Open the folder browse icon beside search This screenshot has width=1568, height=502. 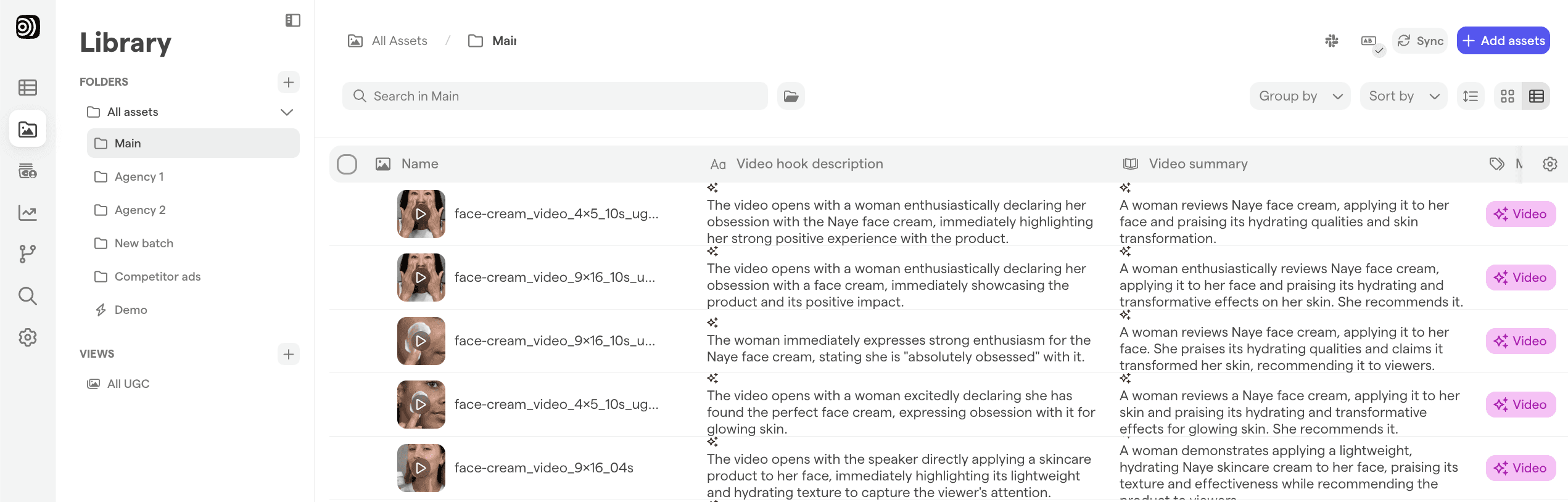[x=791, y=96]
